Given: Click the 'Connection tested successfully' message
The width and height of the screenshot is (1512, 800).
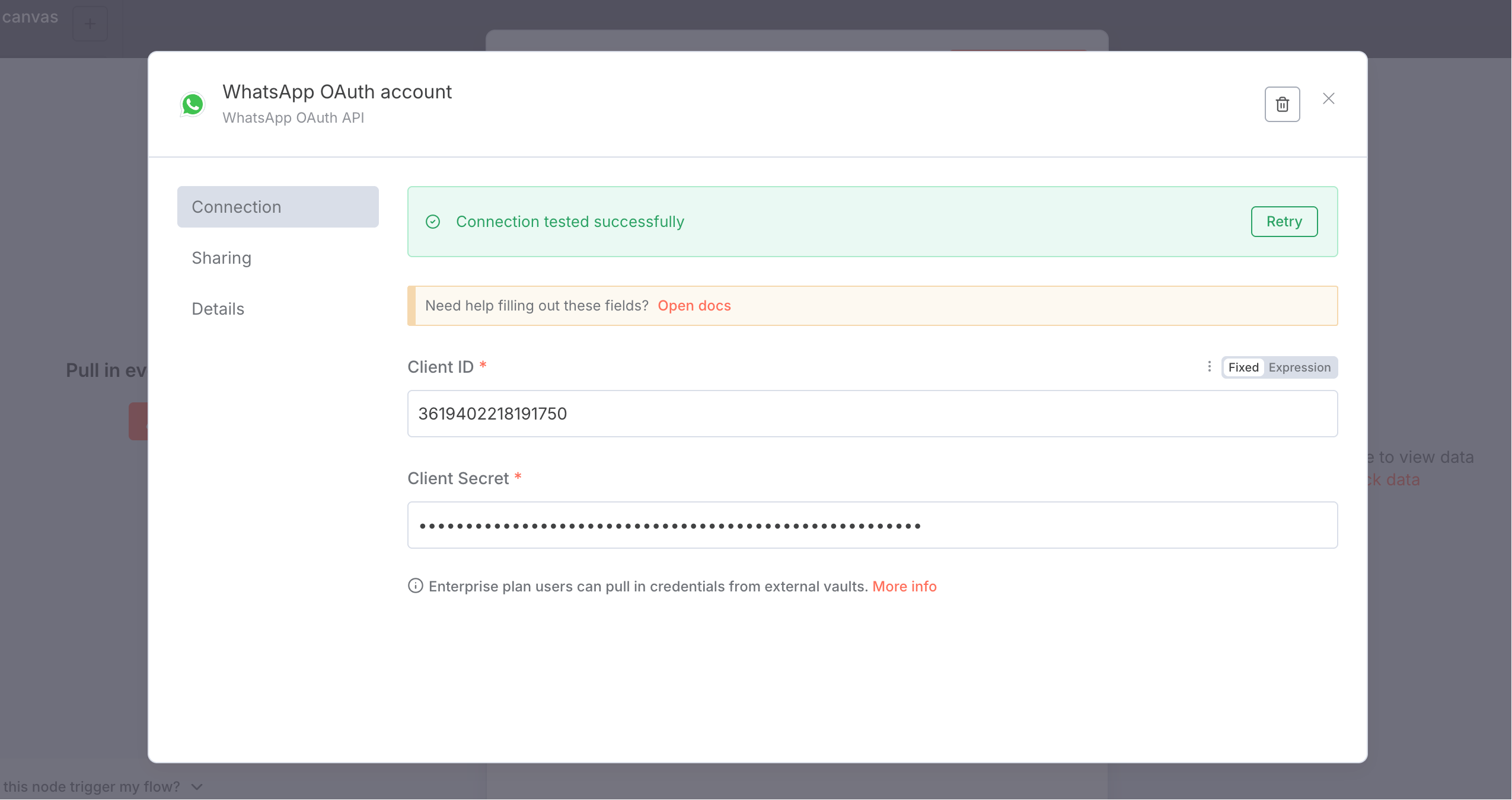Looking at the screenshot, I should click(570, 222).
